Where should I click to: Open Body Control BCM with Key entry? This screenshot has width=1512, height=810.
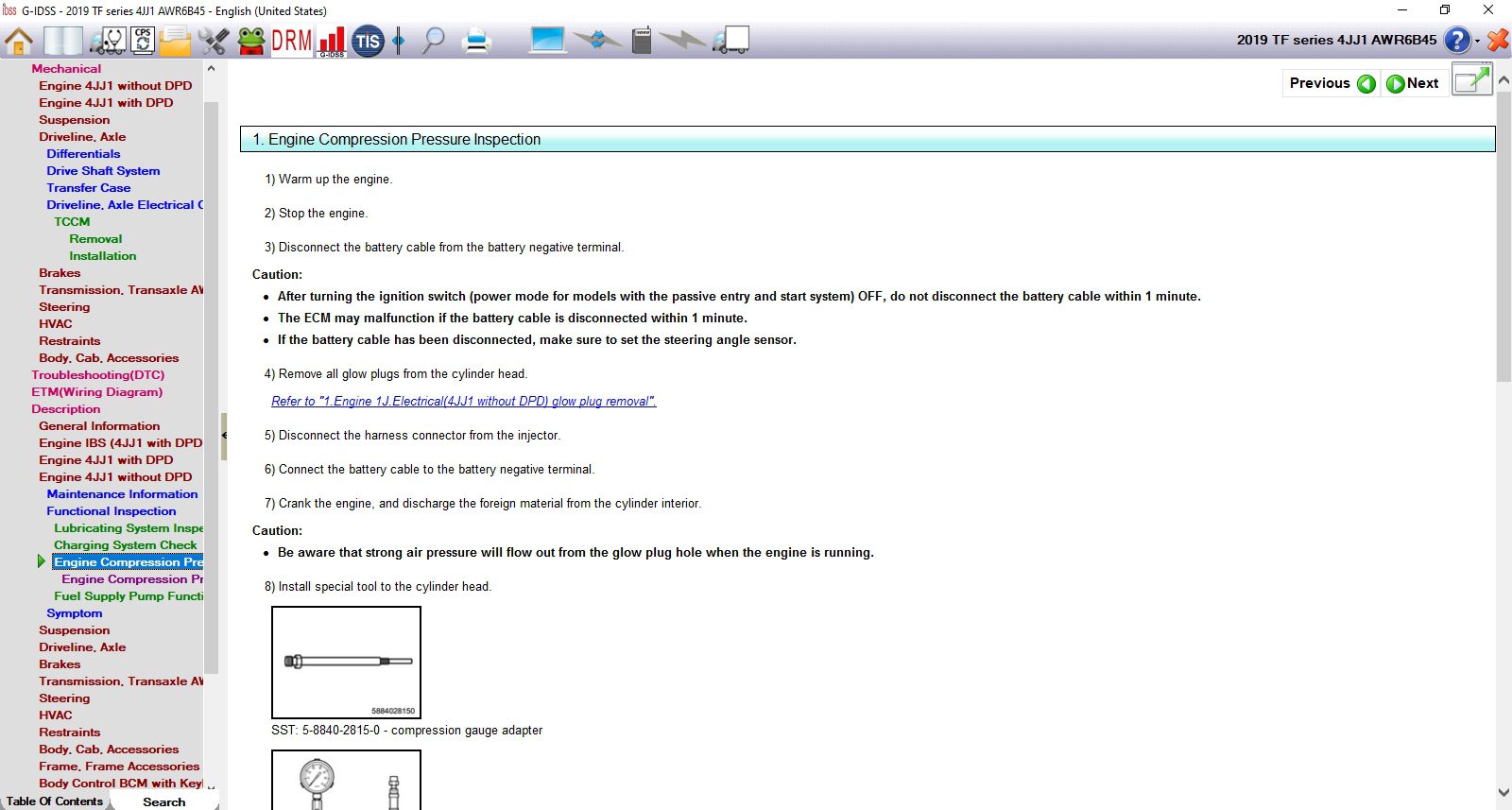coord(121,783)
